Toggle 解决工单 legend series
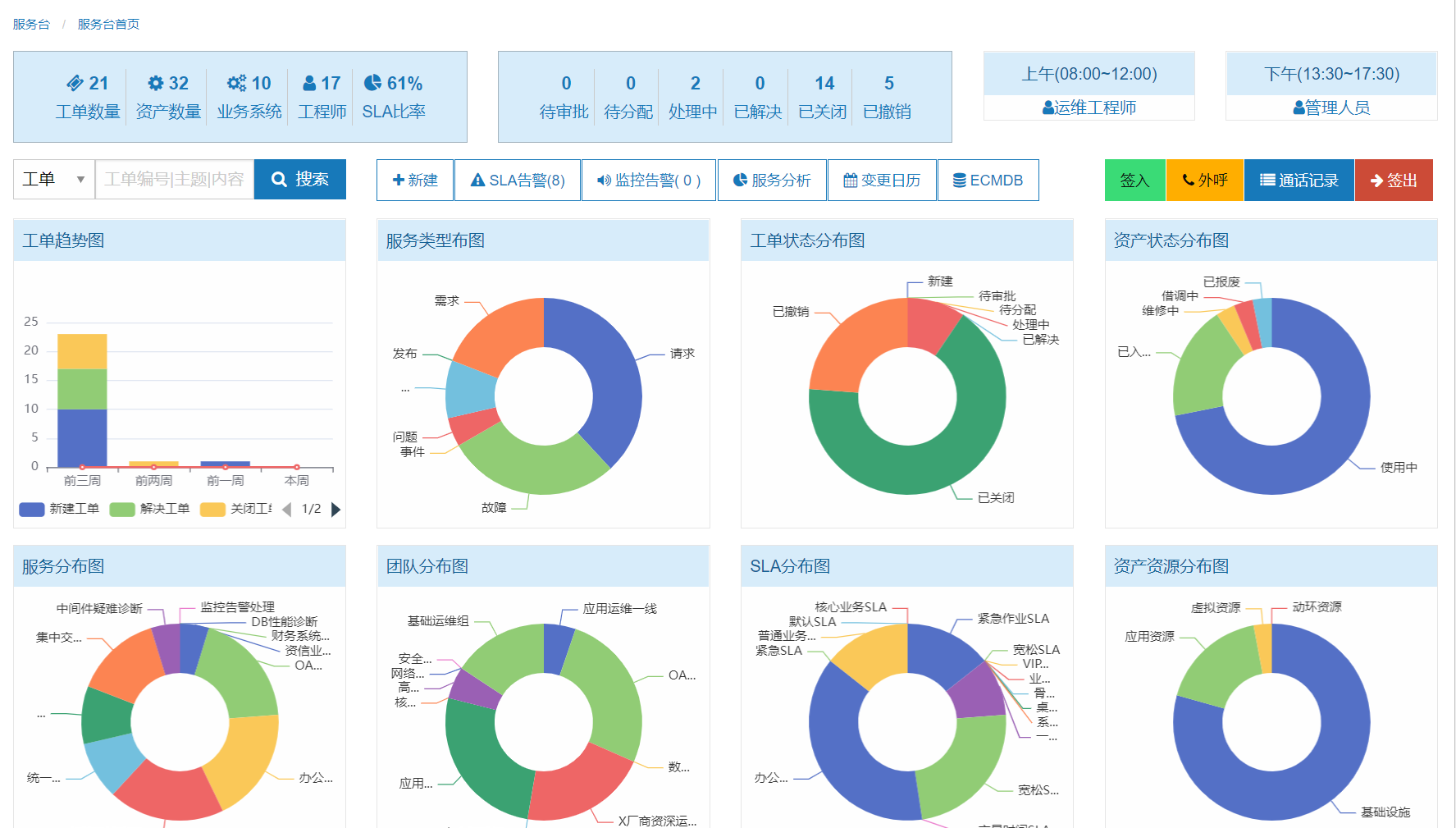The width and height of the screenshot is (1456, 828). (150, 510)
